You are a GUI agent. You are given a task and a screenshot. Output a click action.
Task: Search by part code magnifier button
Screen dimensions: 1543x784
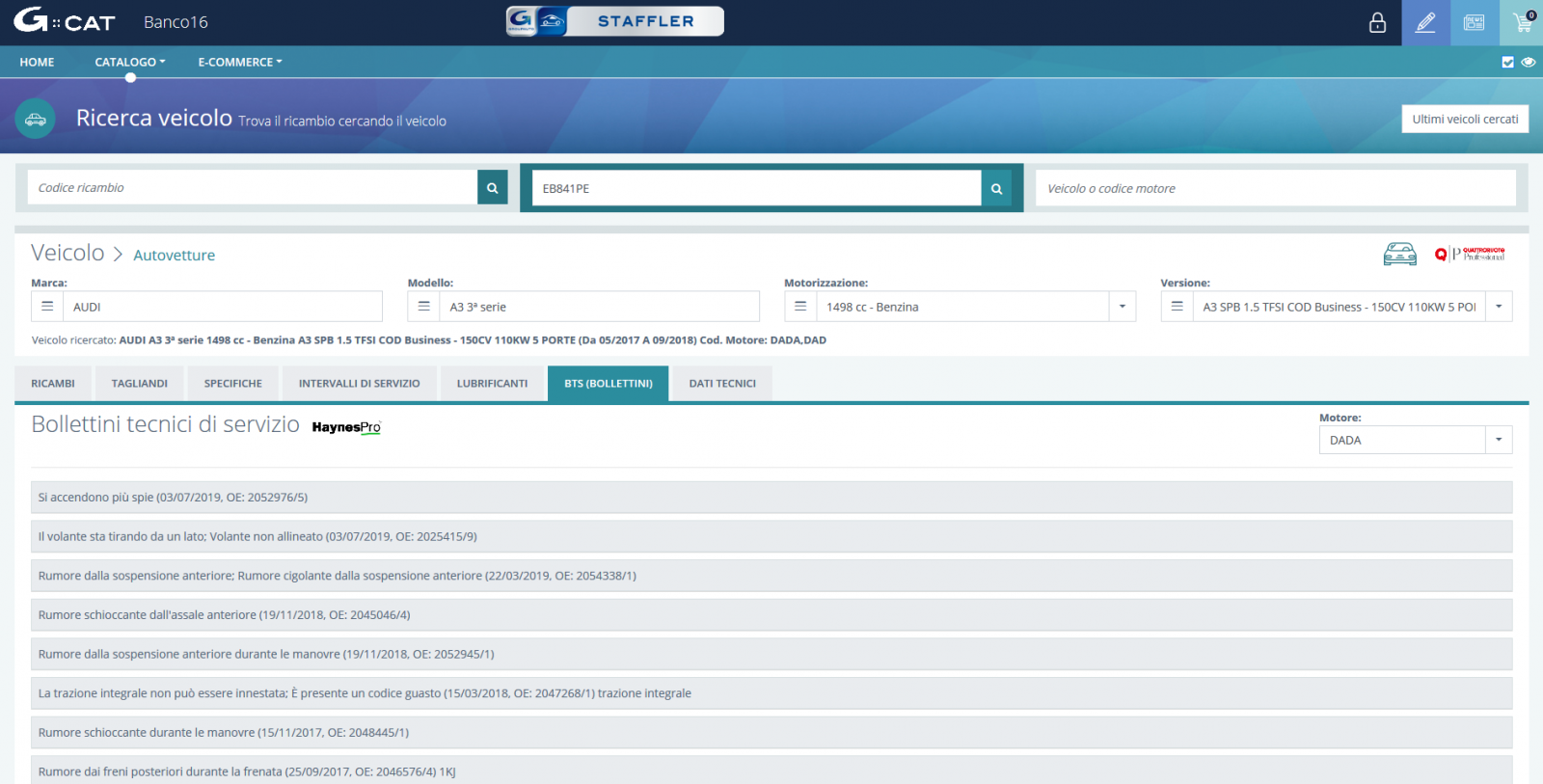pos(492,188)
